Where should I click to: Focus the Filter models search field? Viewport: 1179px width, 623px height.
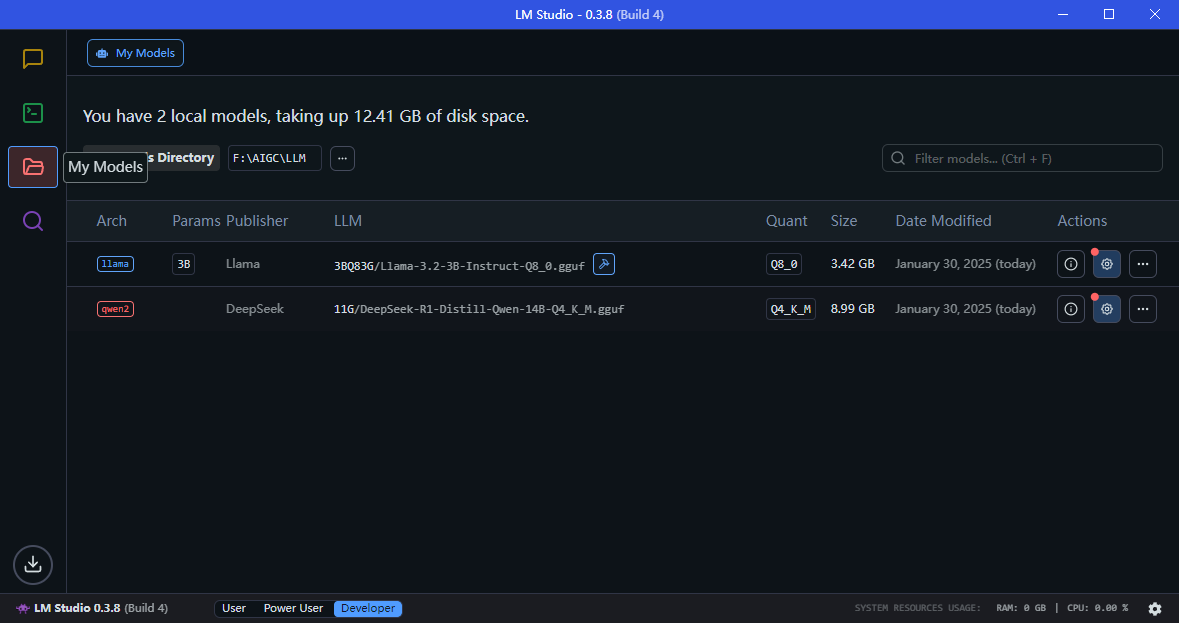point(1022,158)
